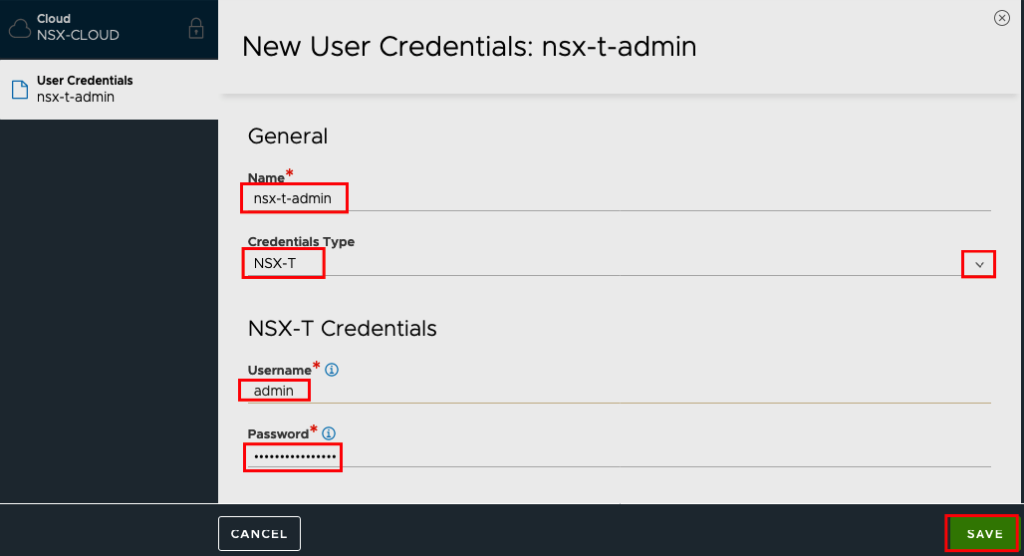Image resolution: width=1024 pixels, height=556 pixels.
Task: Click the document icon for User Credentials
Action: (20, 90)
